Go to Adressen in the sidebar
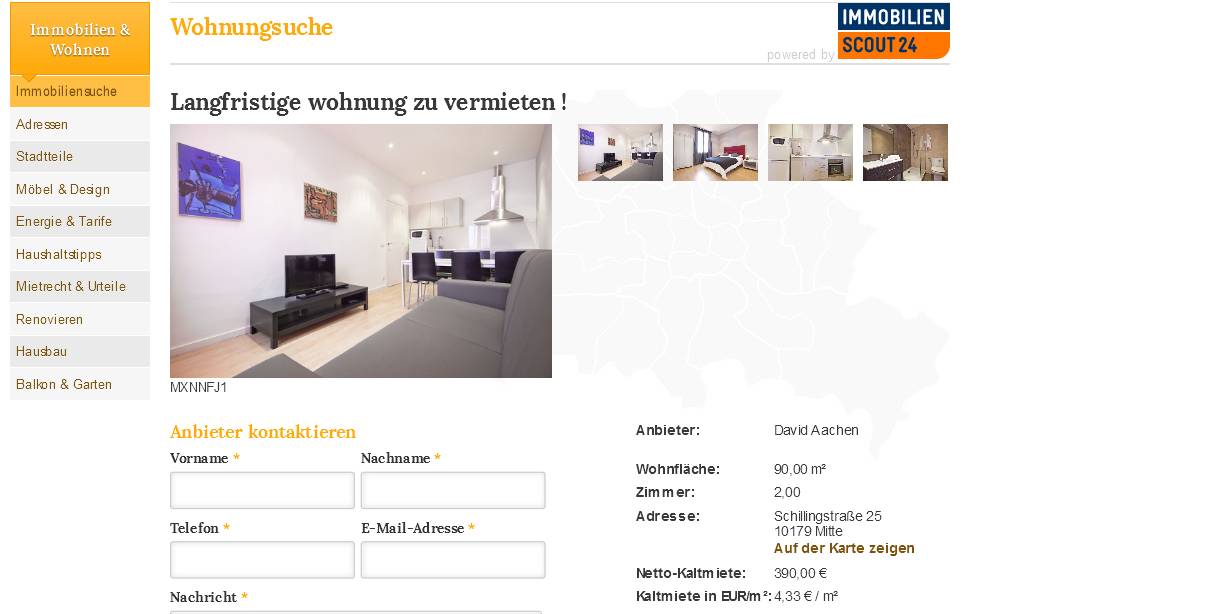 click(80, 124)
